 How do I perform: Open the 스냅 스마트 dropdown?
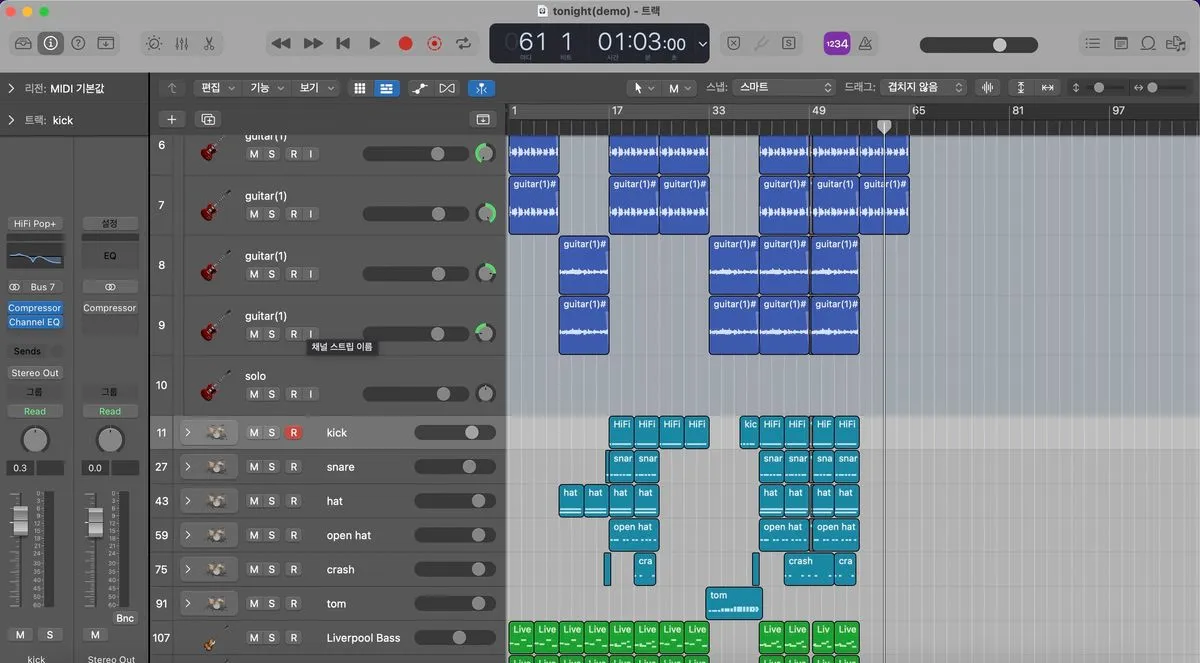tap(783, 88)
